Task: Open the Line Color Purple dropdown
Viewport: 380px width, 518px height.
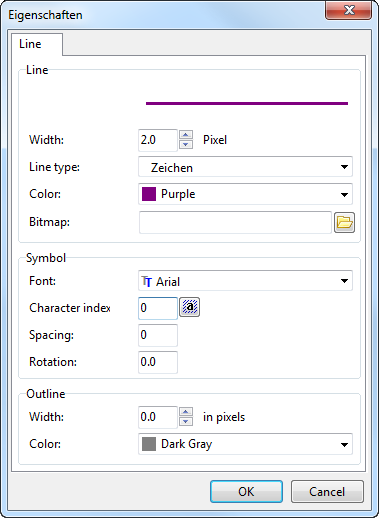Action: click(x=245, y=194)
